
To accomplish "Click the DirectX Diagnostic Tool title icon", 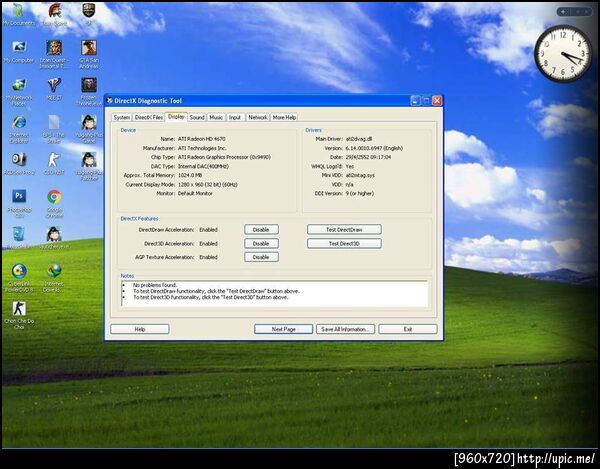I will click(109, 101).
